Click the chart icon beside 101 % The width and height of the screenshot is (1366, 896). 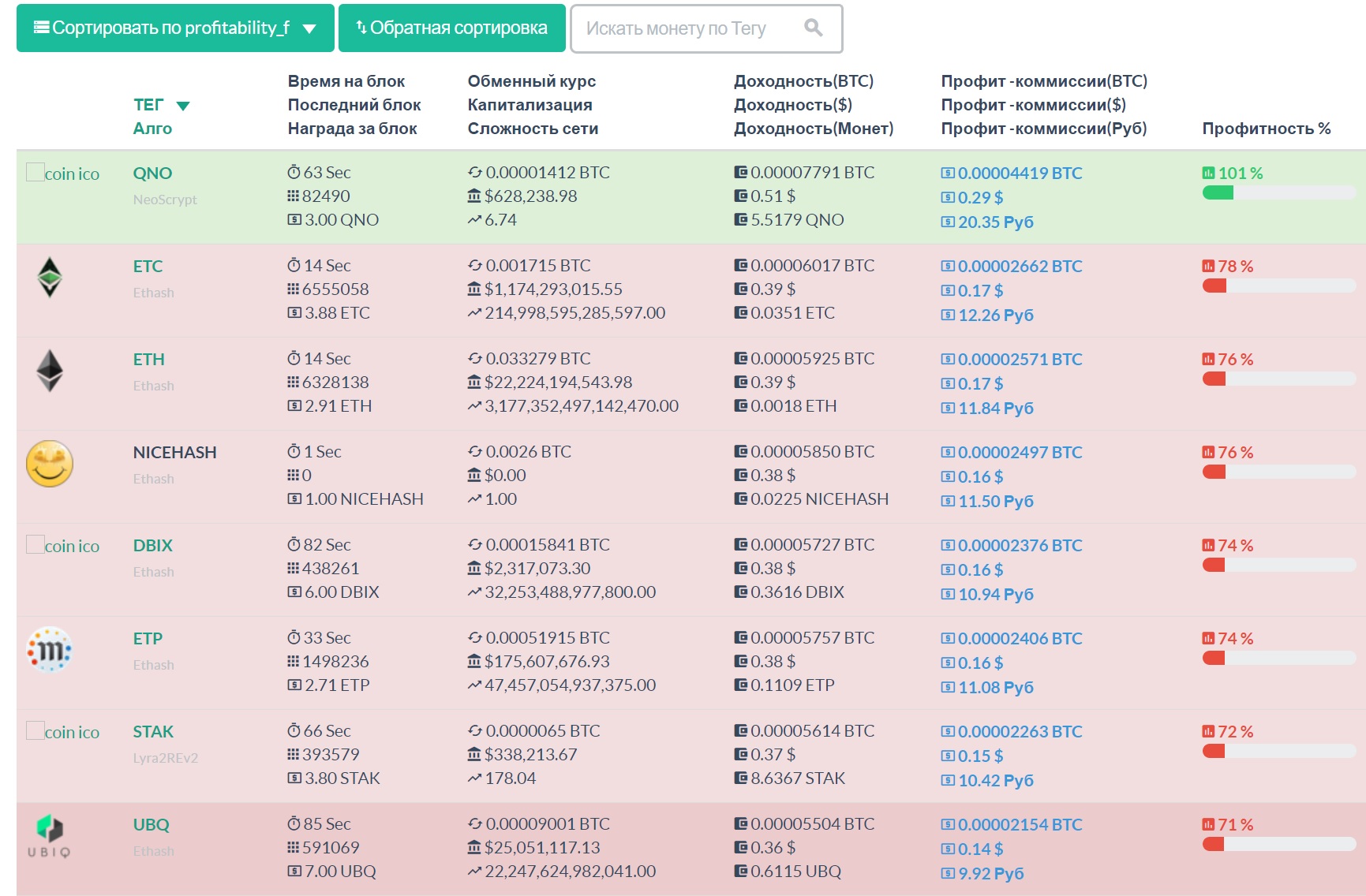pyautogui.click(x=1208, y=173)
